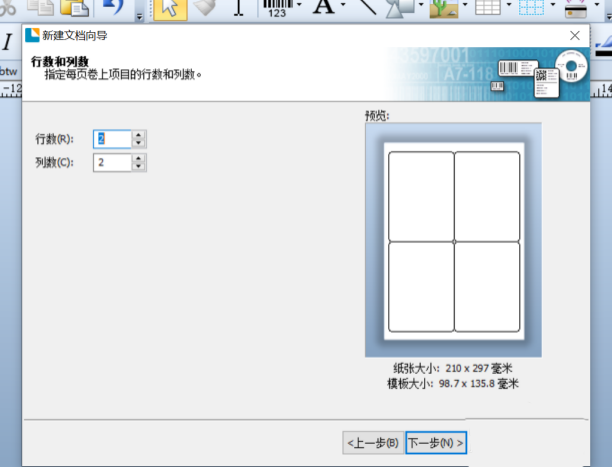Click the 预览 preview label

(x=377, y=116)
